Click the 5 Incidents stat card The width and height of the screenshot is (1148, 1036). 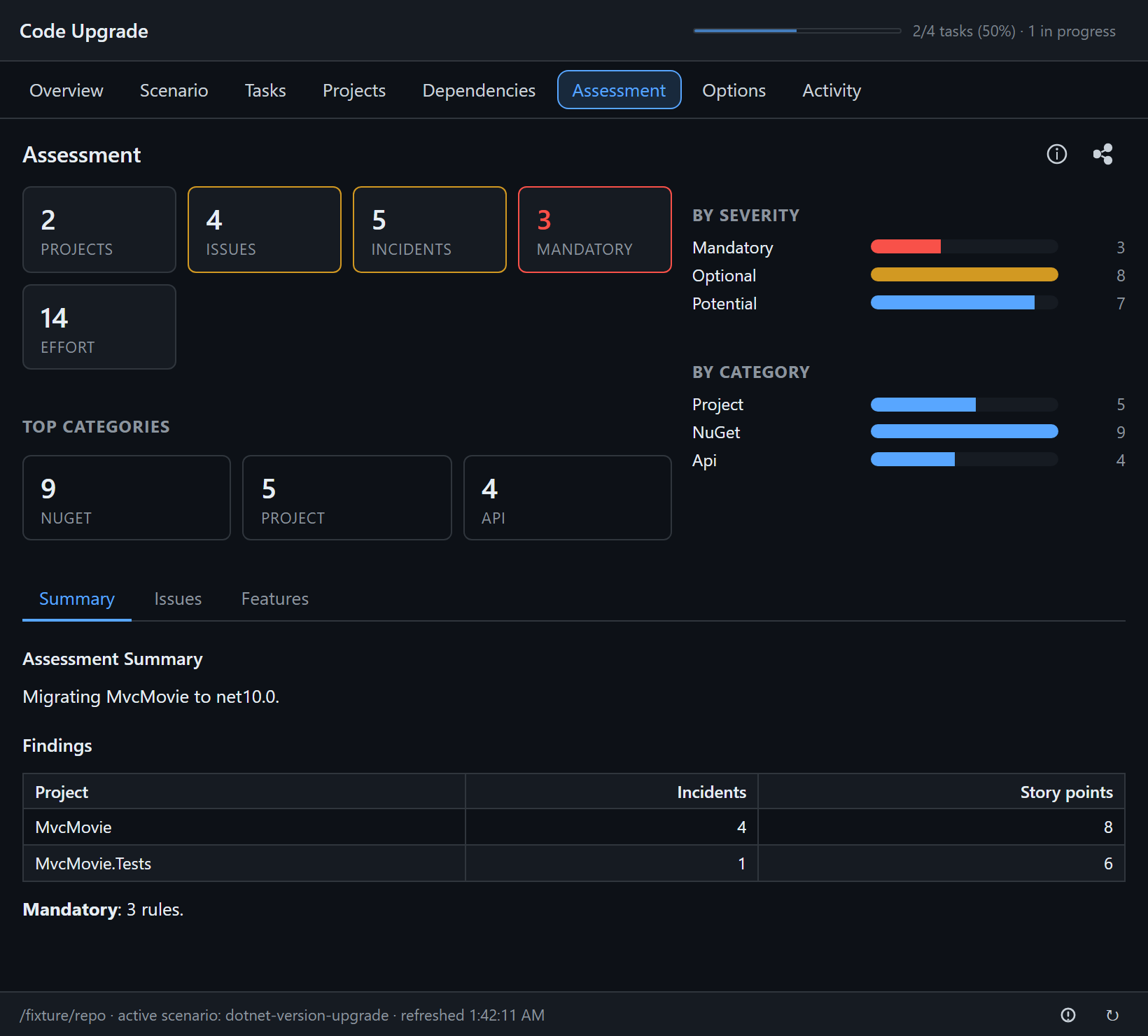pos(430,230)
